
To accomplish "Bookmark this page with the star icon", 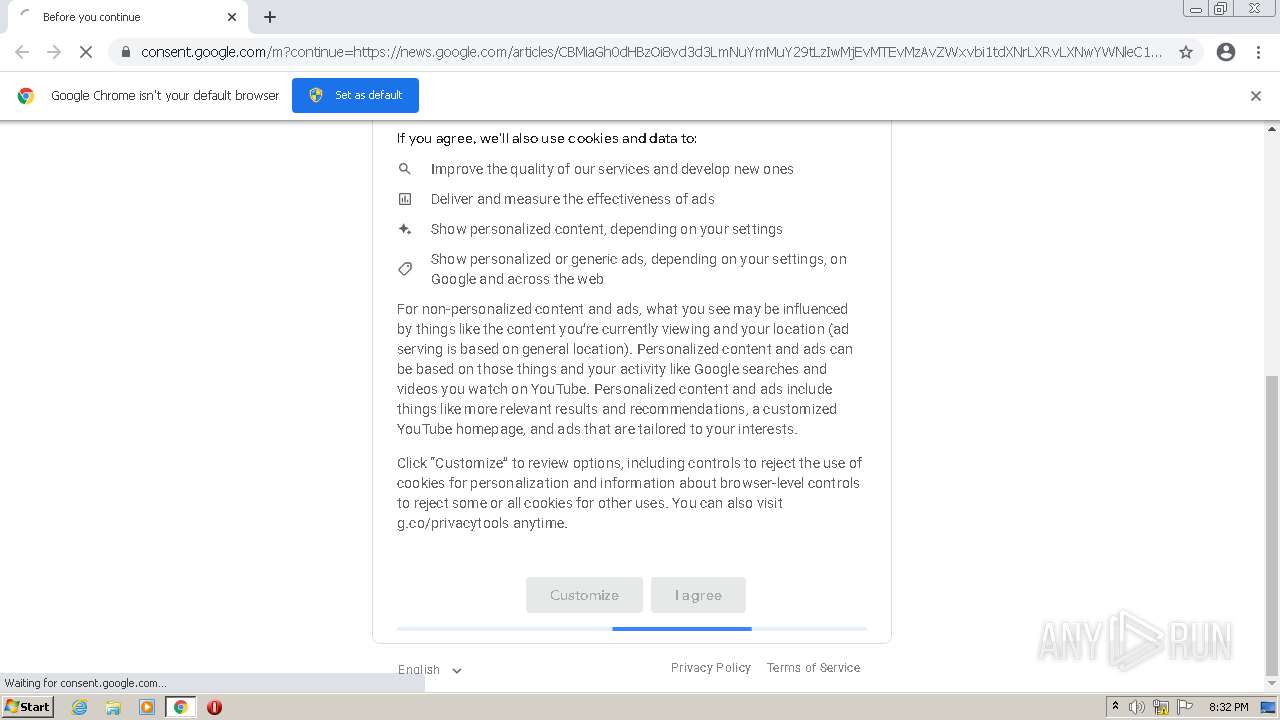I will coord(1186,52).
